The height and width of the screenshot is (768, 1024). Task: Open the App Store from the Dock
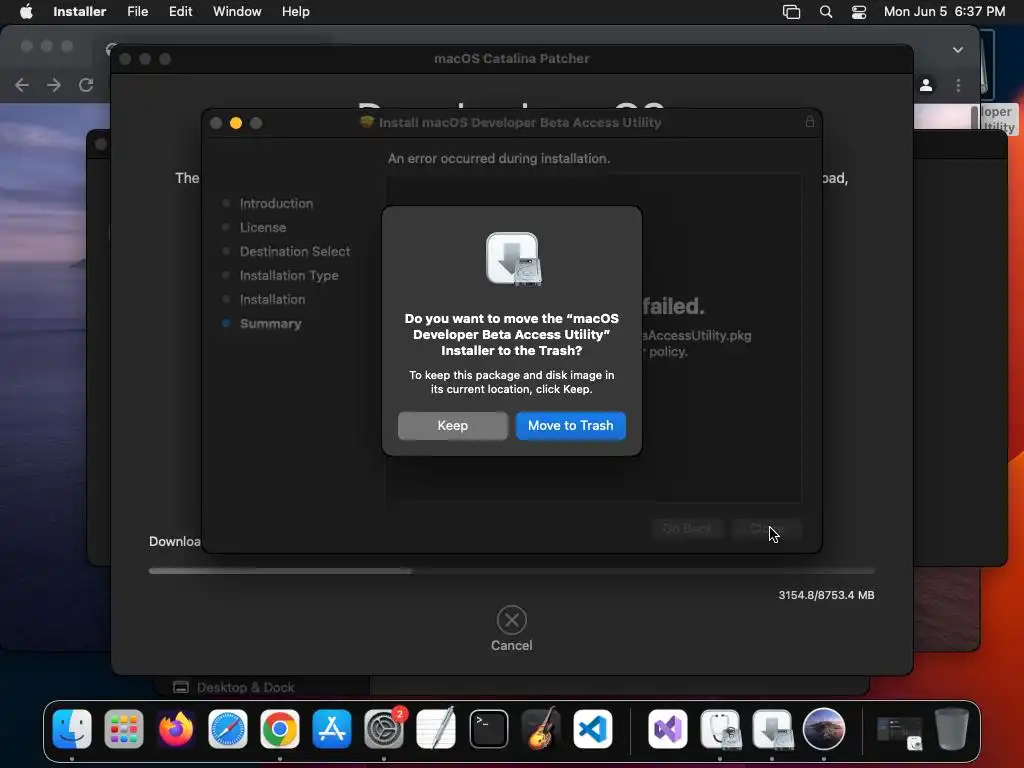point(332,729)
